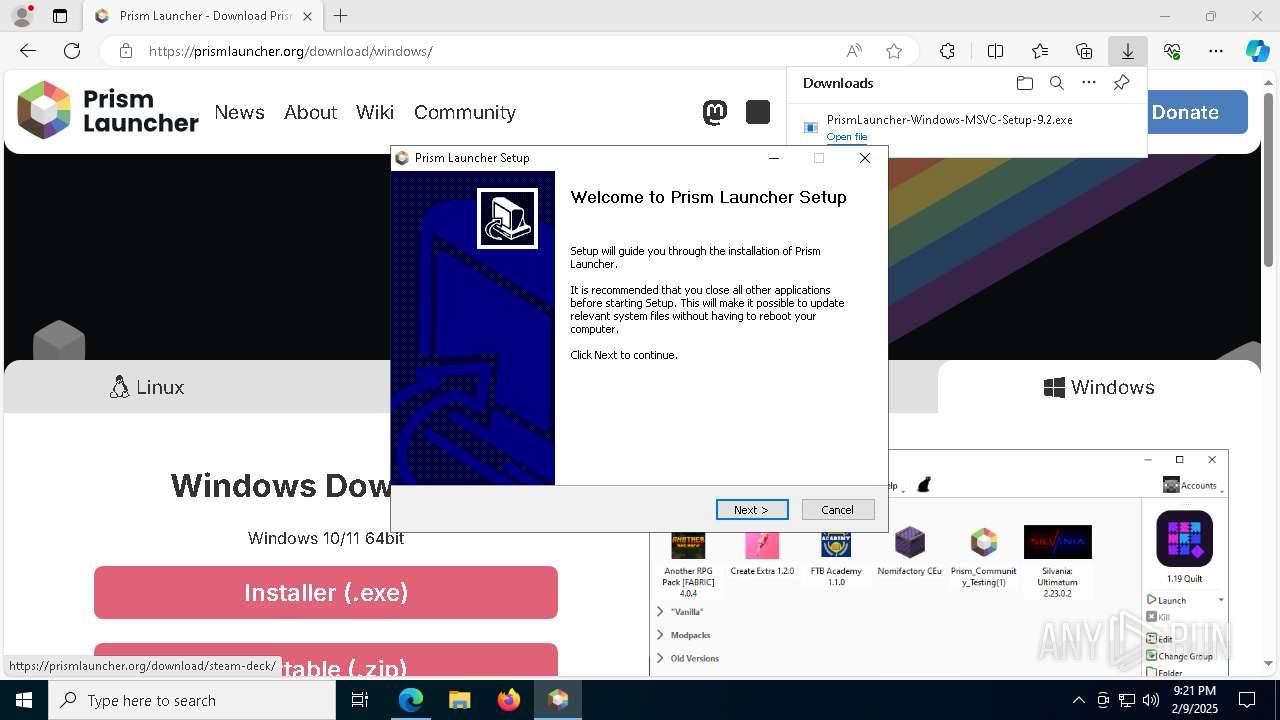The width and height of the screenshot is (1280, 720).
Task: Open Favorites list icon
Action: click(1040, 51)
